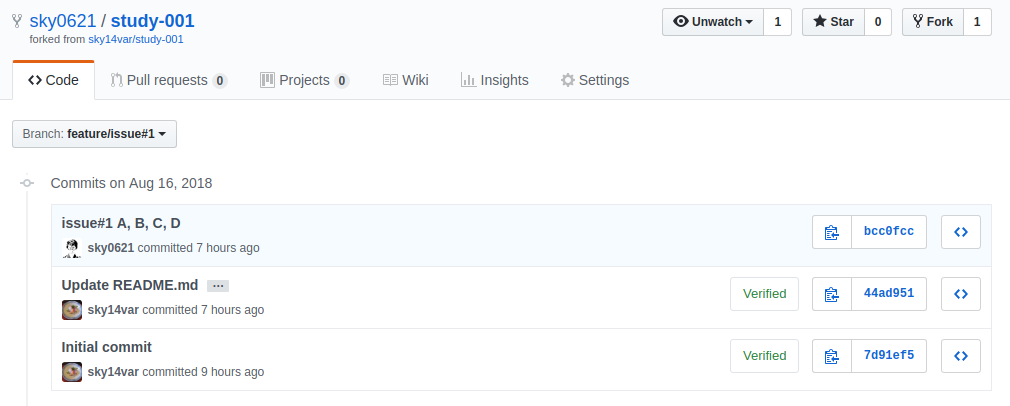Show Verified signature details for Initial commit
Viewport: 1010px width, 406px height.
click(x=764, y=356)
